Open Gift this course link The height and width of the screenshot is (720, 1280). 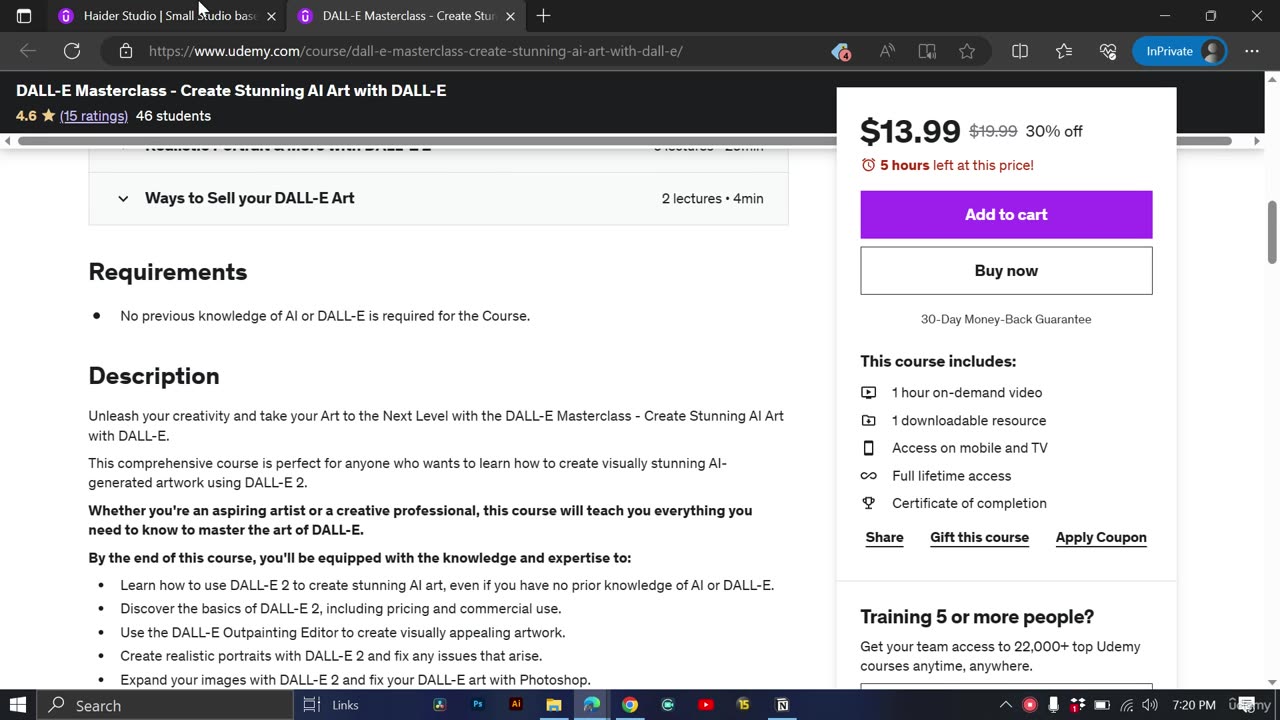coord(979,537)
